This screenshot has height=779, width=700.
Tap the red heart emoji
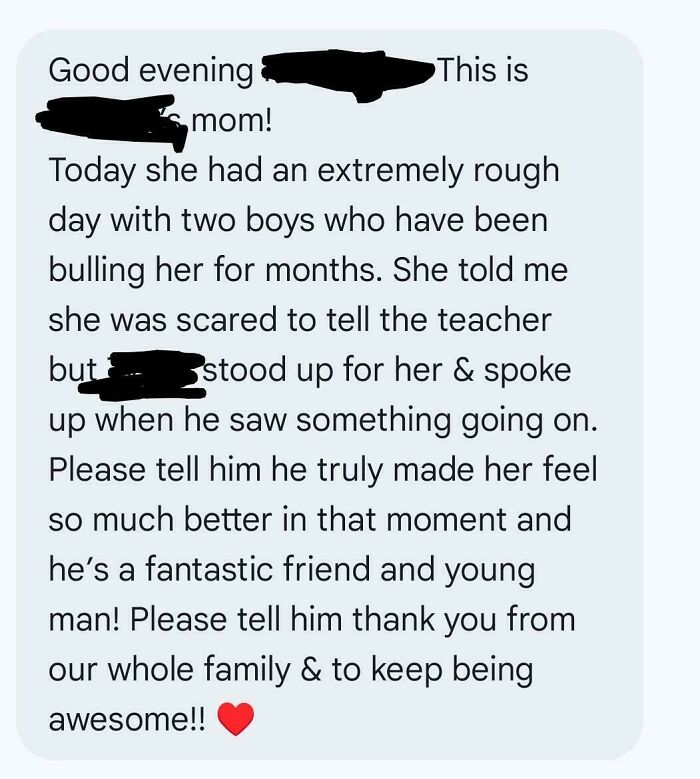pos(236,719)
